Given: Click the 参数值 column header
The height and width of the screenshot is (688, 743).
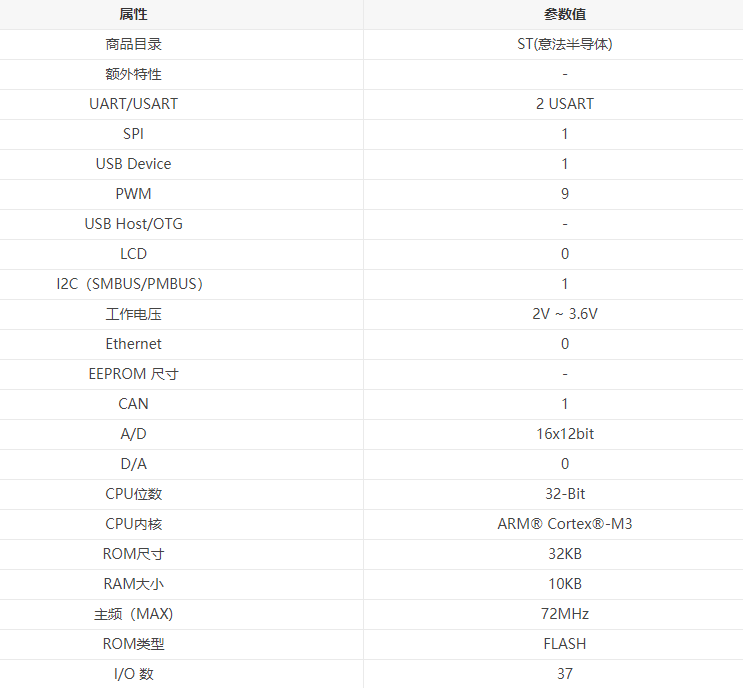Looking at the screenshot, I should [x=564, y=14].
